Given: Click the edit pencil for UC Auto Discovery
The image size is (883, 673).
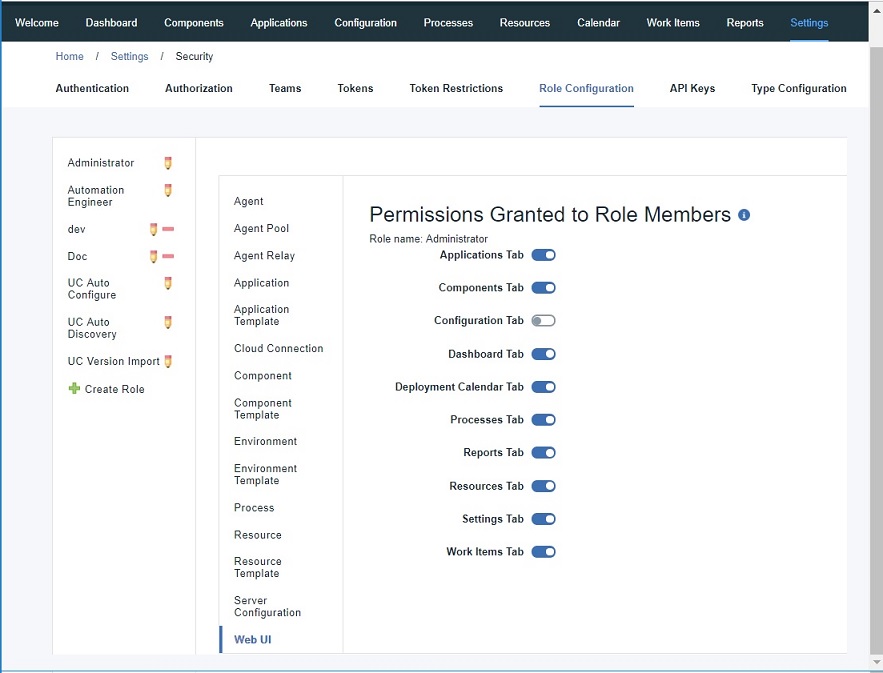Looking at the screenshot, I should pyautogui.click(x=168, y=322).
